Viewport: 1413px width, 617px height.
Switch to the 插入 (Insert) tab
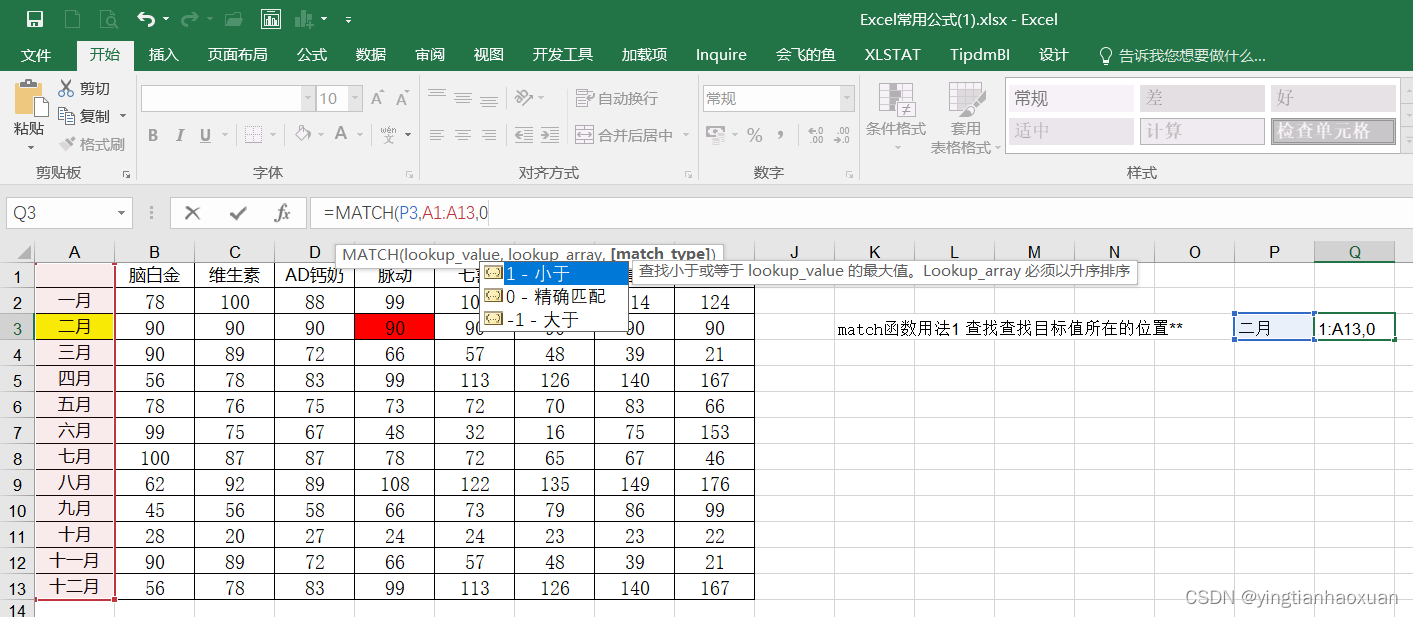click(163, 55)
